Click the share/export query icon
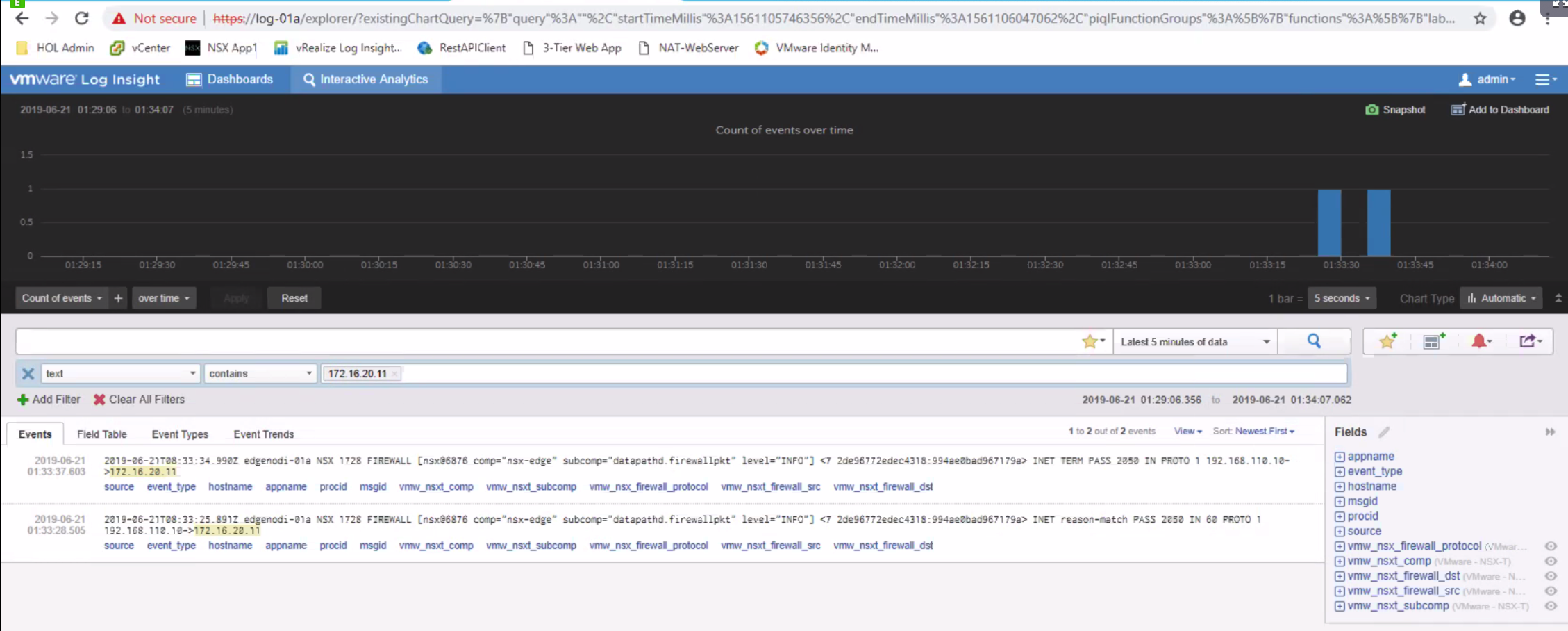 (x=1529, y=341)
